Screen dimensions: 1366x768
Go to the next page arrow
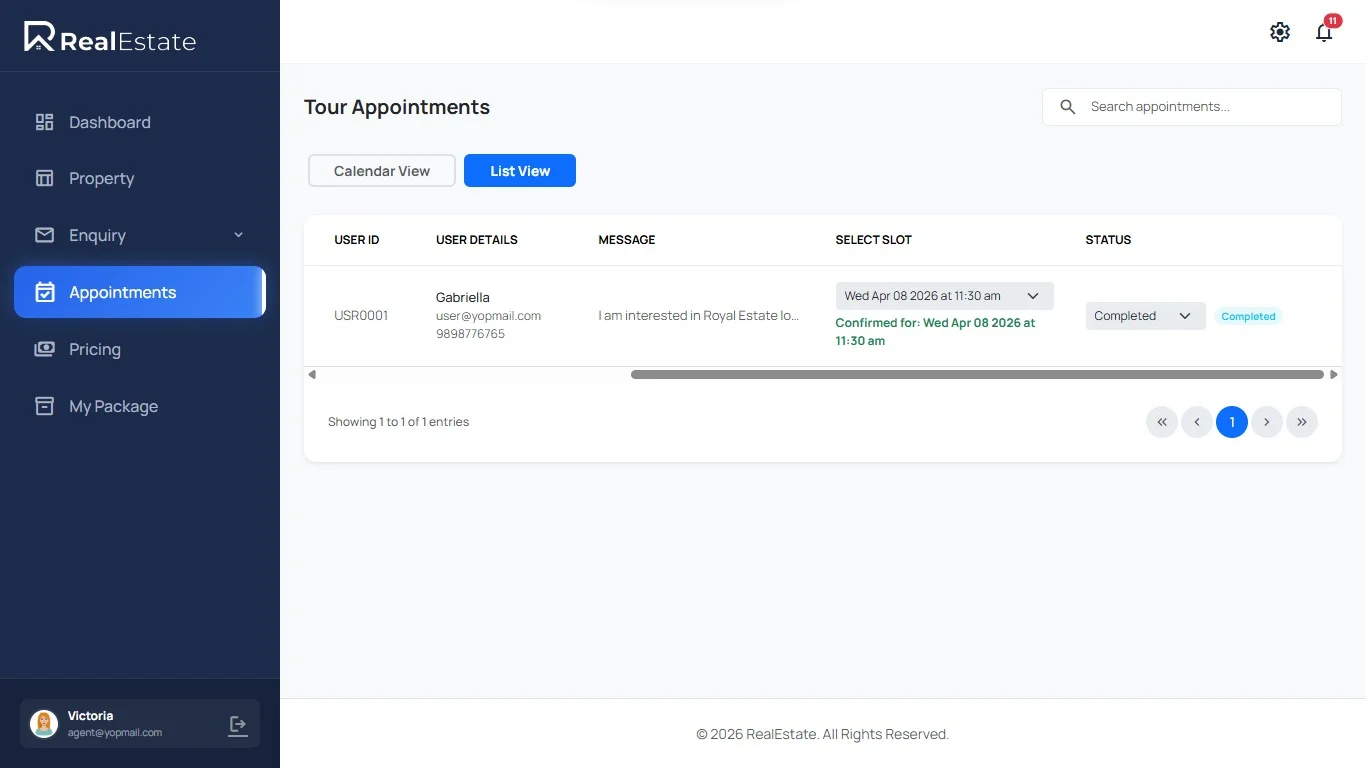pyautogui.click(x=1267, y=422)
